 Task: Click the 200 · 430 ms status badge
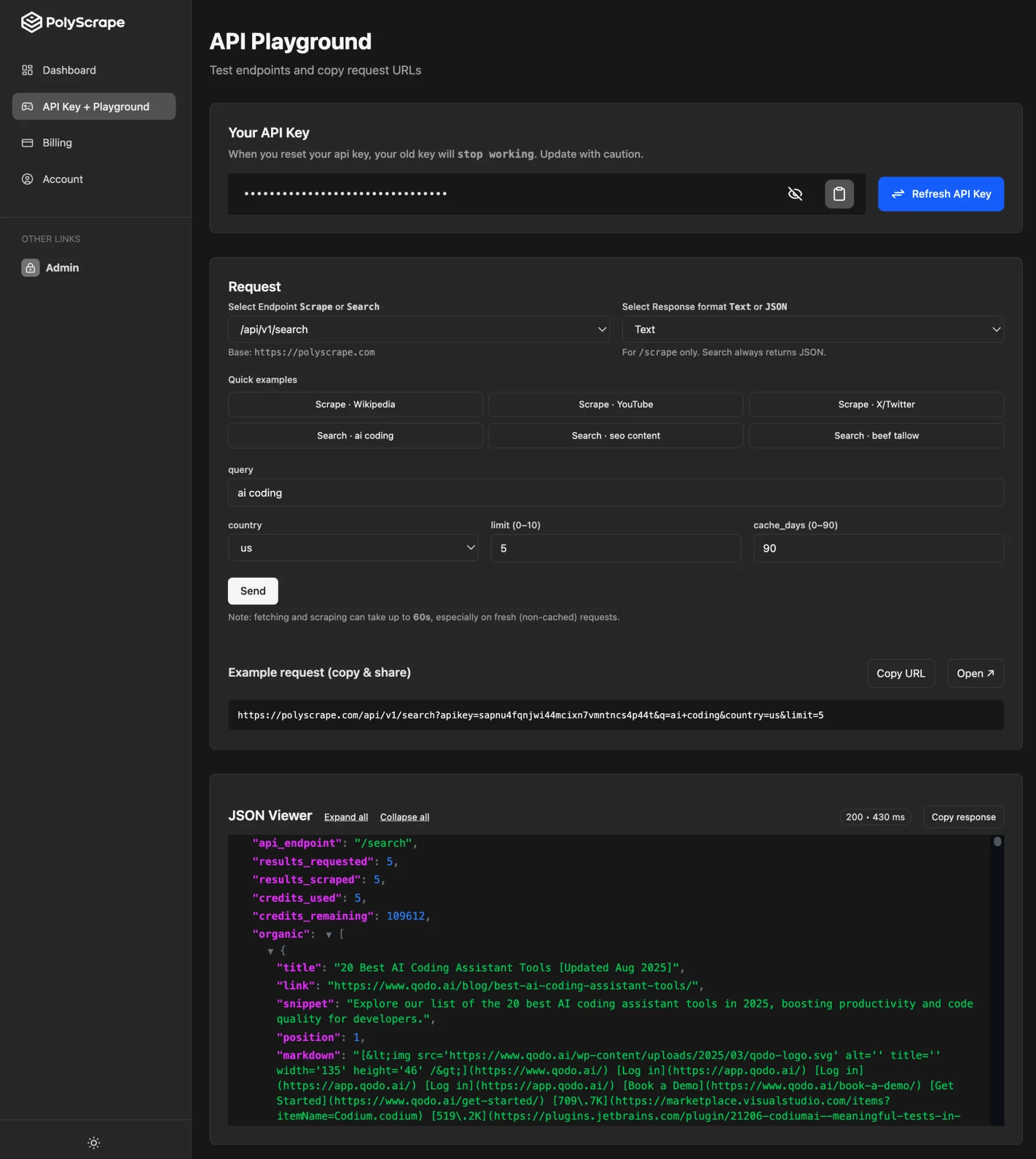pyautogui.click(x=875, y=817)
